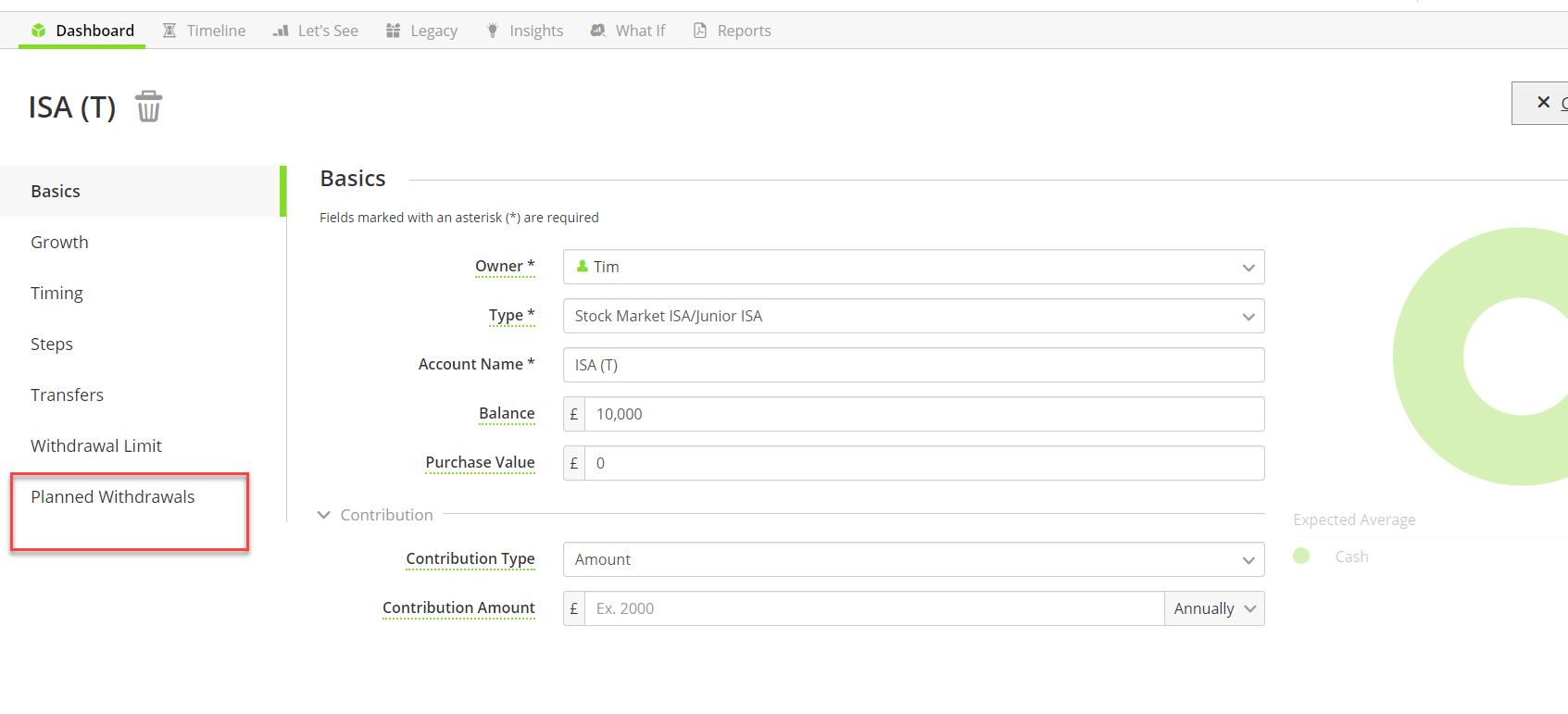This screenshot has height=714, width=1568.
Task: Click the Balance amount field
Action: 924,414
